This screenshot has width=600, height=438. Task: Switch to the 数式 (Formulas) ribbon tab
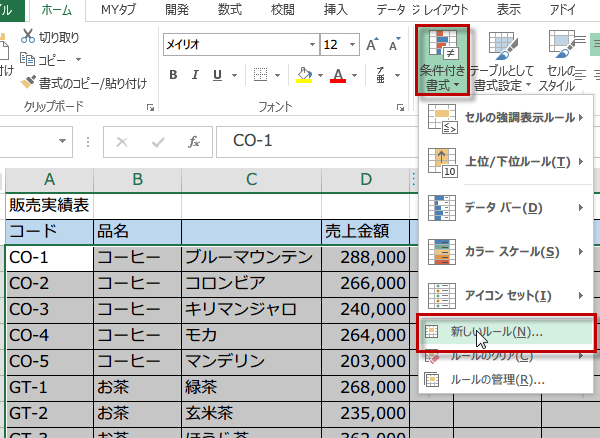coord(229,10)
